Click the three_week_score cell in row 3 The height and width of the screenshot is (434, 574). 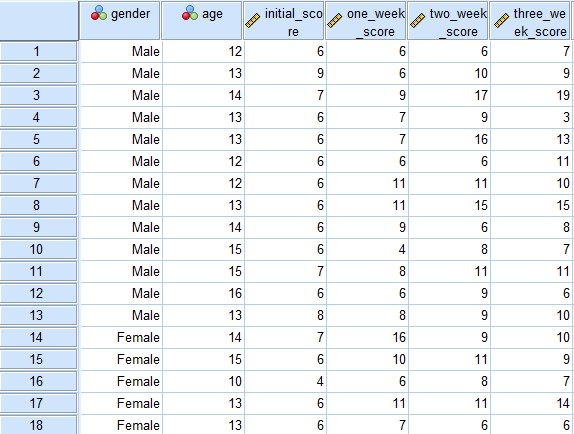point(532,95)
